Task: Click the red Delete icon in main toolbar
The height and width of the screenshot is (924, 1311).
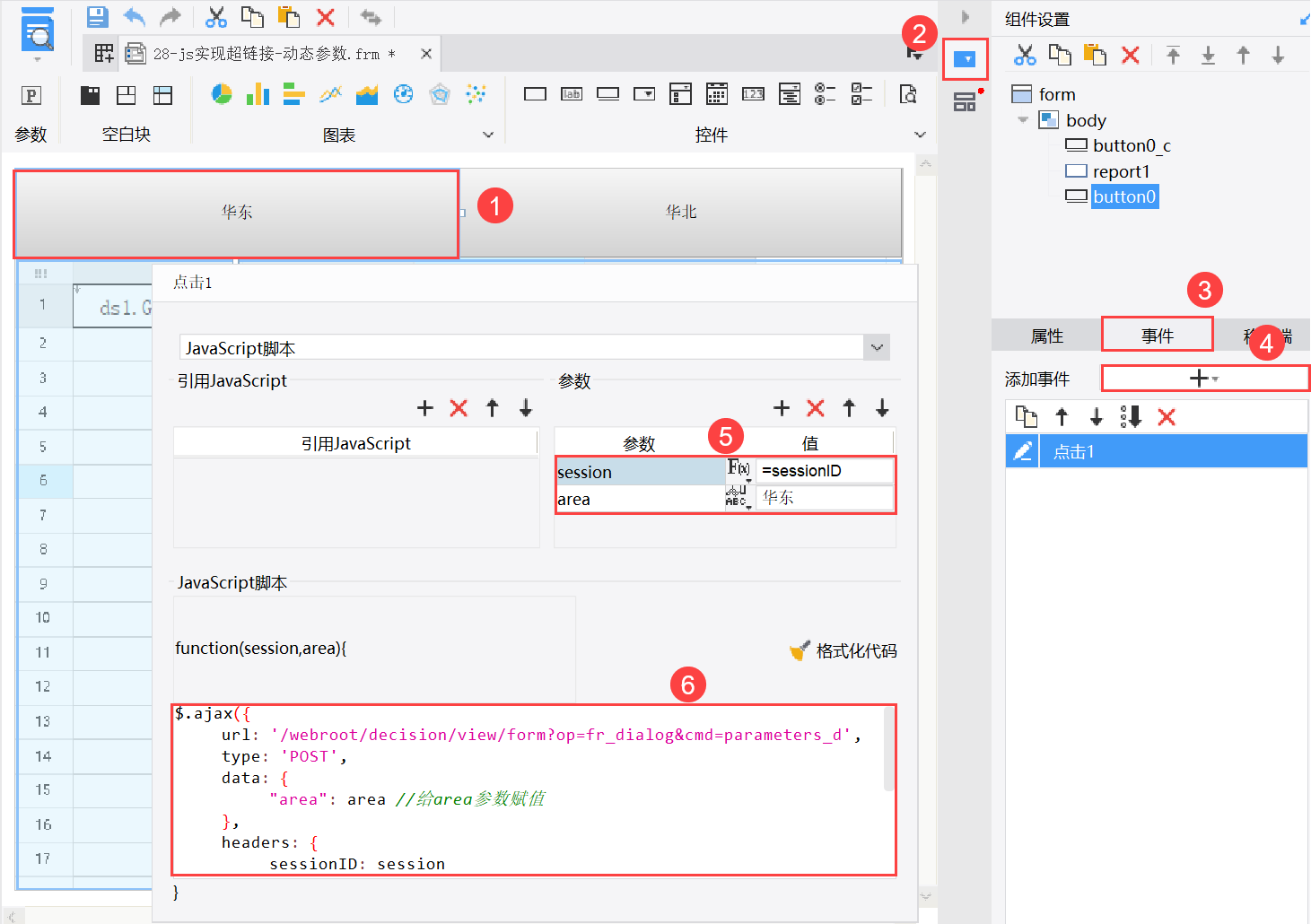Action: 326,17
